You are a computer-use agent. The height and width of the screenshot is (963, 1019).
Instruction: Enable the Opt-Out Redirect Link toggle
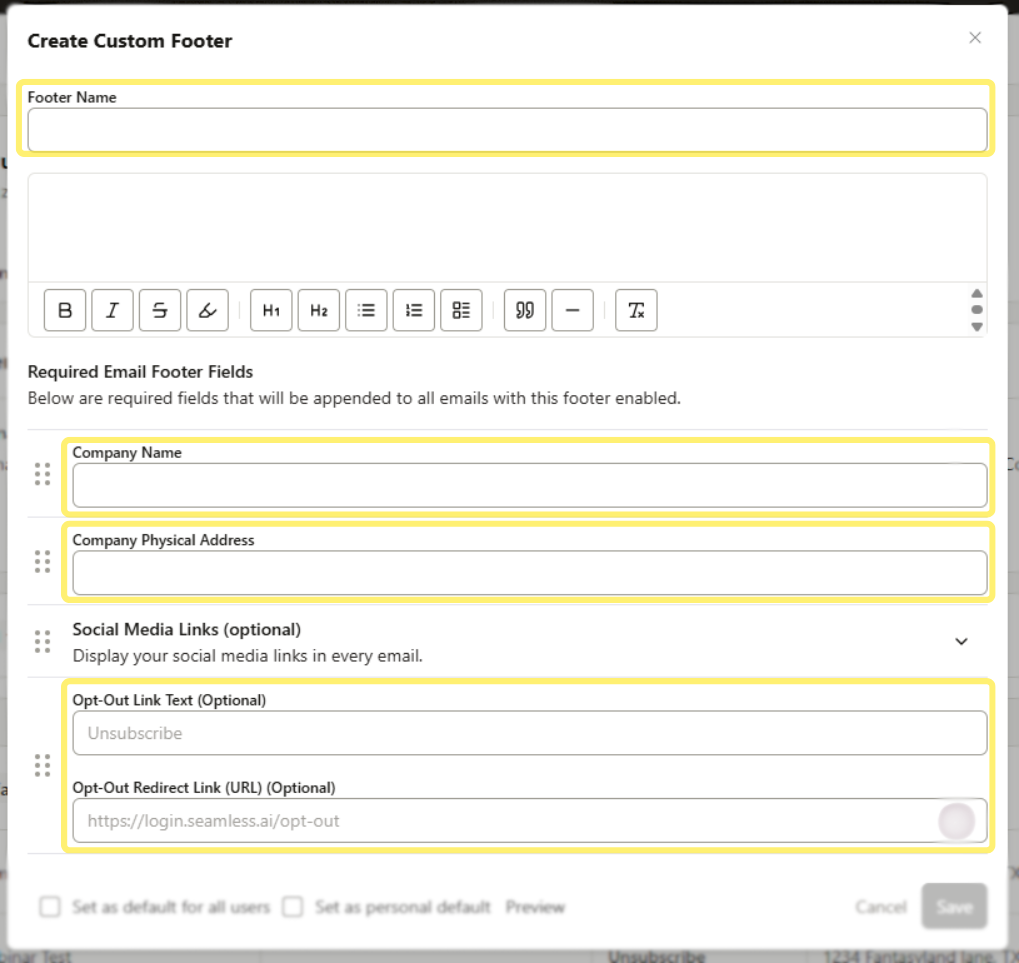(956, 820)
